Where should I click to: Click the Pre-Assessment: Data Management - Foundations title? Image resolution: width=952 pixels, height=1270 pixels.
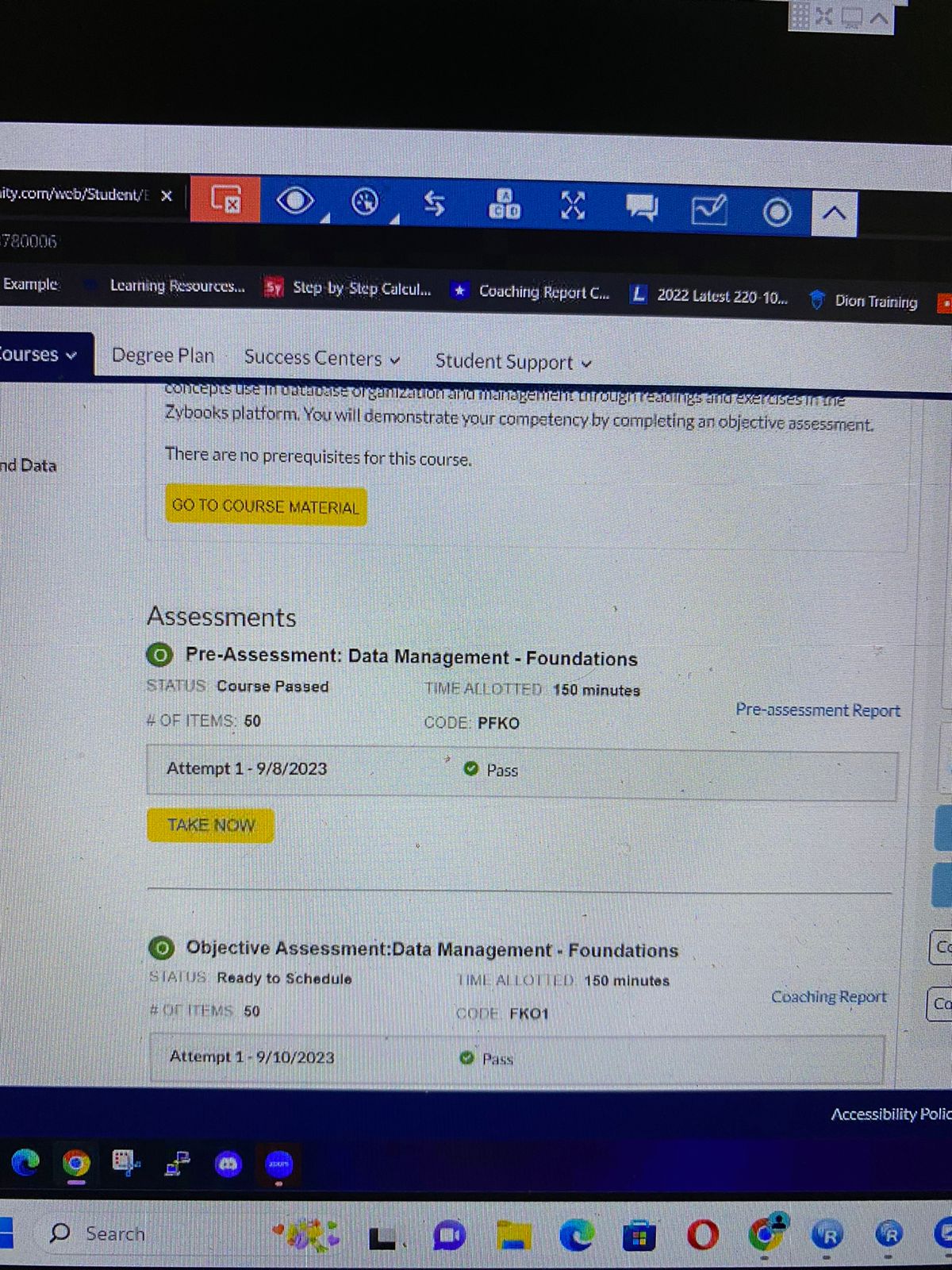tap(411, 656)
